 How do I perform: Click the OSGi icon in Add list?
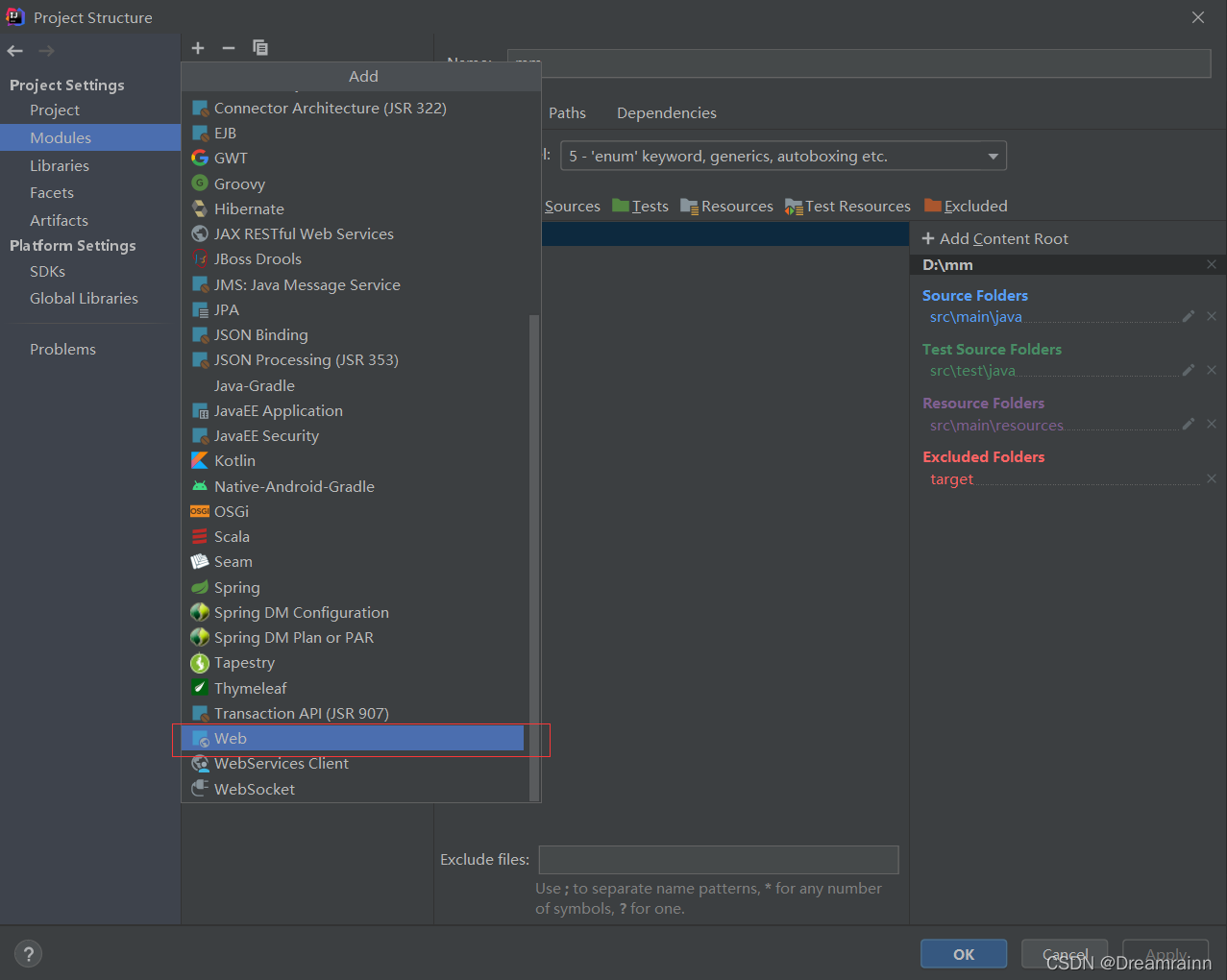200,511
